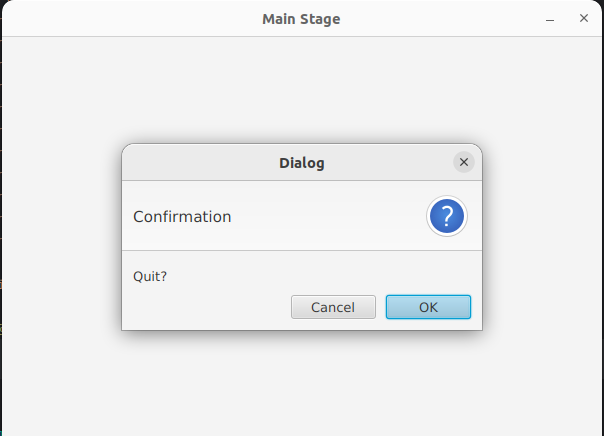
Task: Click empty Main Stage area below the dialog
Action: (300, 385)
